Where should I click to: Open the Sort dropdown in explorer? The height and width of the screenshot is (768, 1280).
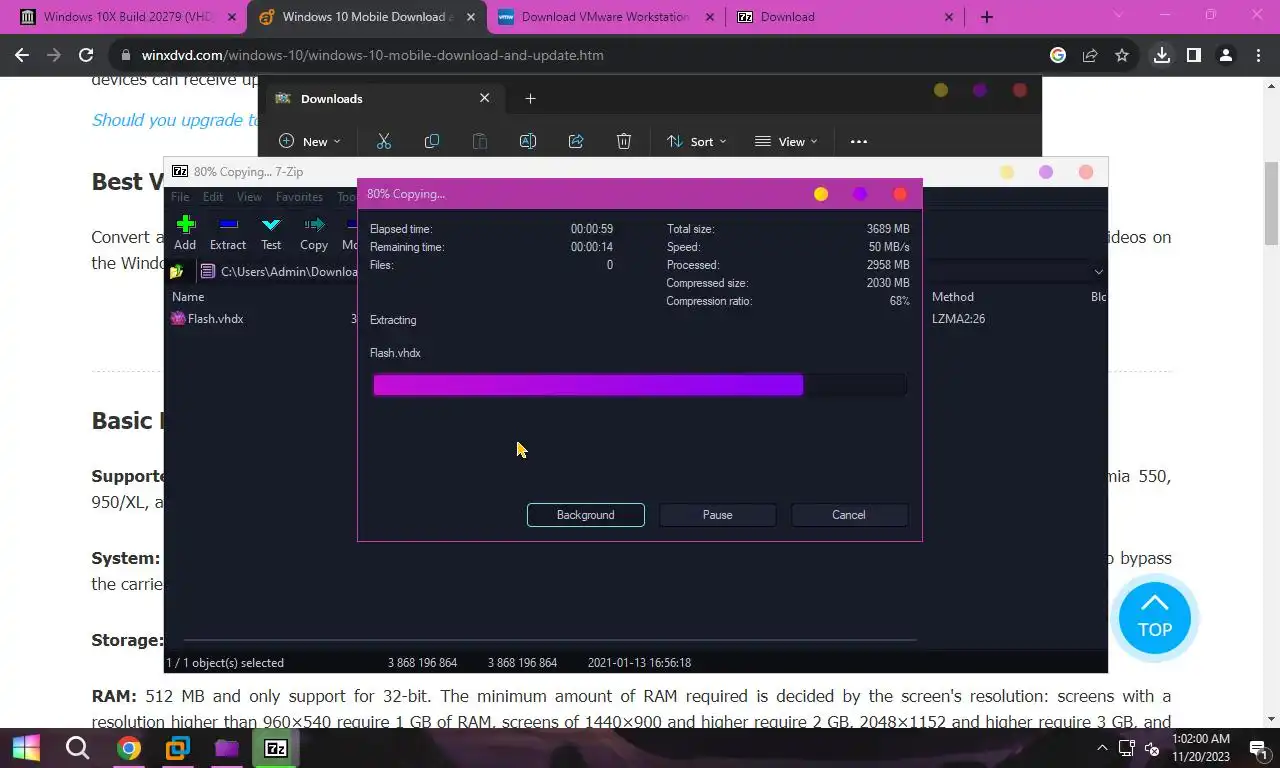coord(697,142)
